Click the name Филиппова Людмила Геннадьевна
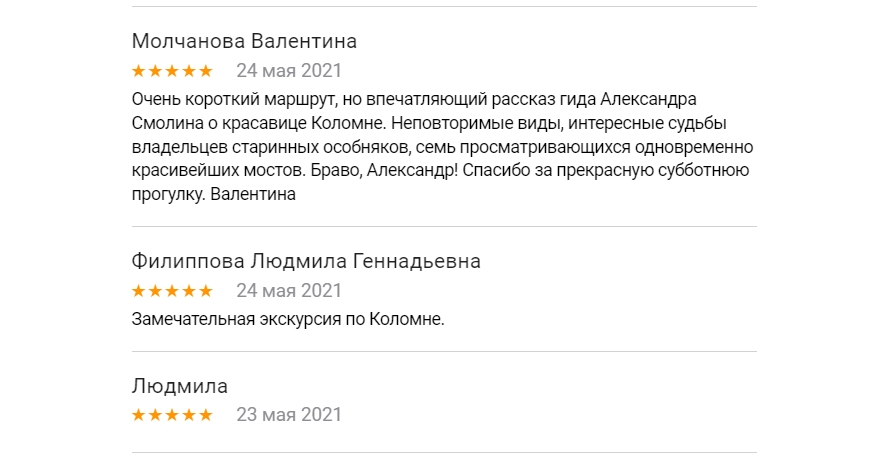The image size is (895, 473). (x=306, y=262)
